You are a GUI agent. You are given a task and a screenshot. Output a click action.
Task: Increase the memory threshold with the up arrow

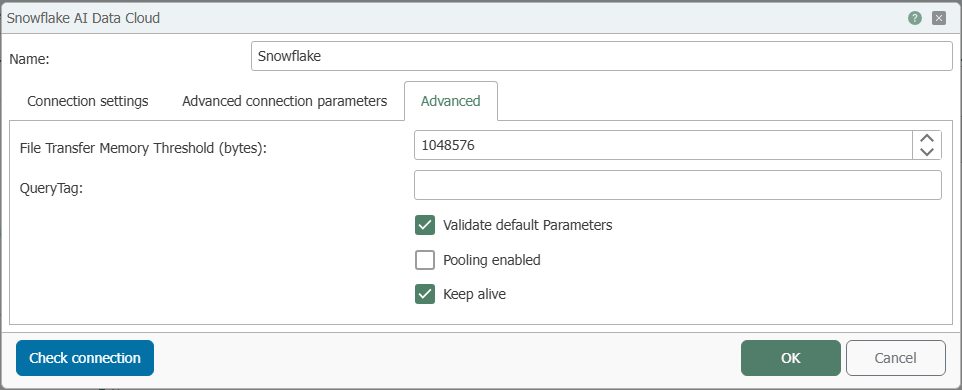tap(927, 139)
